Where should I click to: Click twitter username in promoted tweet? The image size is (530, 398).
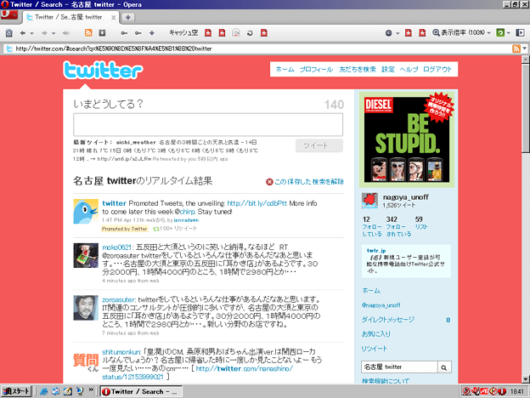(114, 203)
